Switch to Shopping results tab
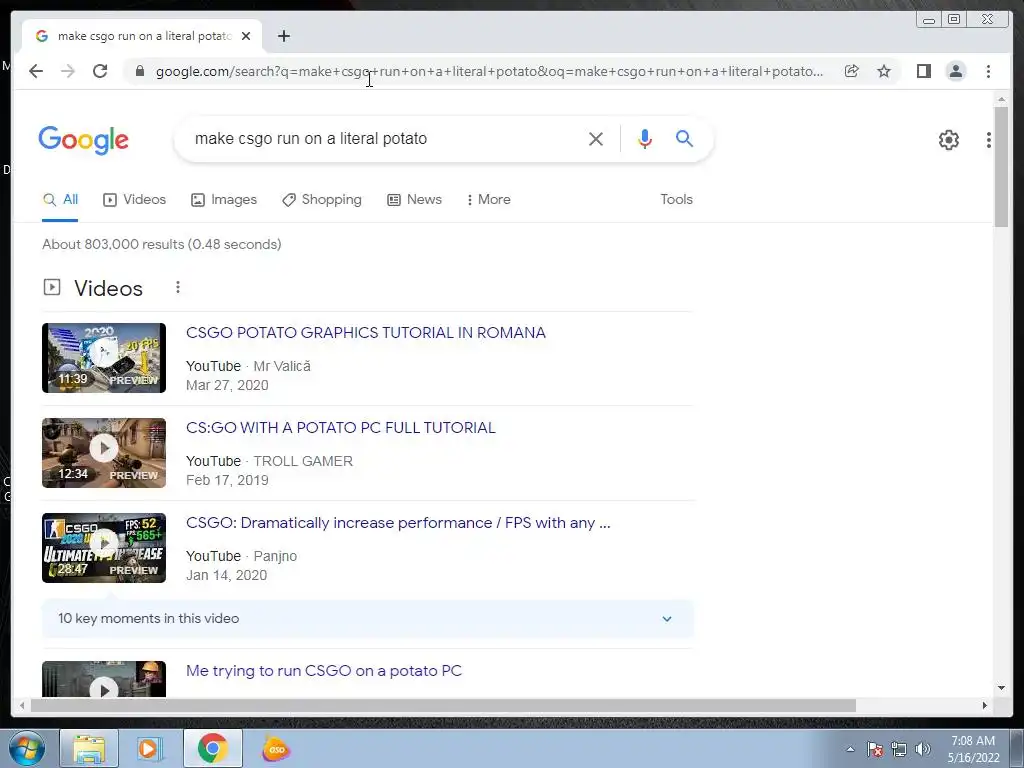Viewport: 1024px width, 768px height. tap(322, 200)
